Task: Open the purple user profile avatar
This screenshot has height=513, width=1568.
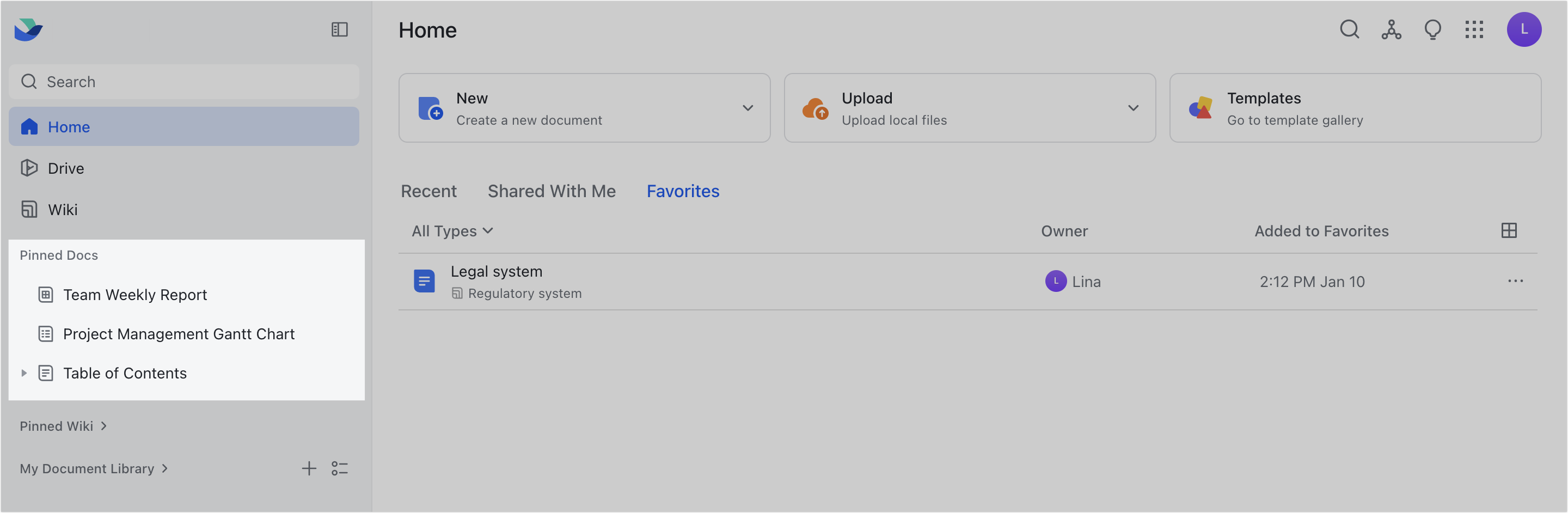Action: point(1523,29)
